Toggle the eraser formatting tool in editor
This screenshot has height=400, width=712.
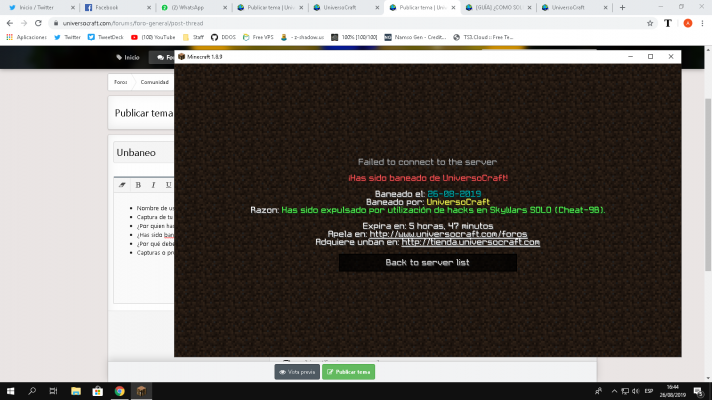pos(122,185)
